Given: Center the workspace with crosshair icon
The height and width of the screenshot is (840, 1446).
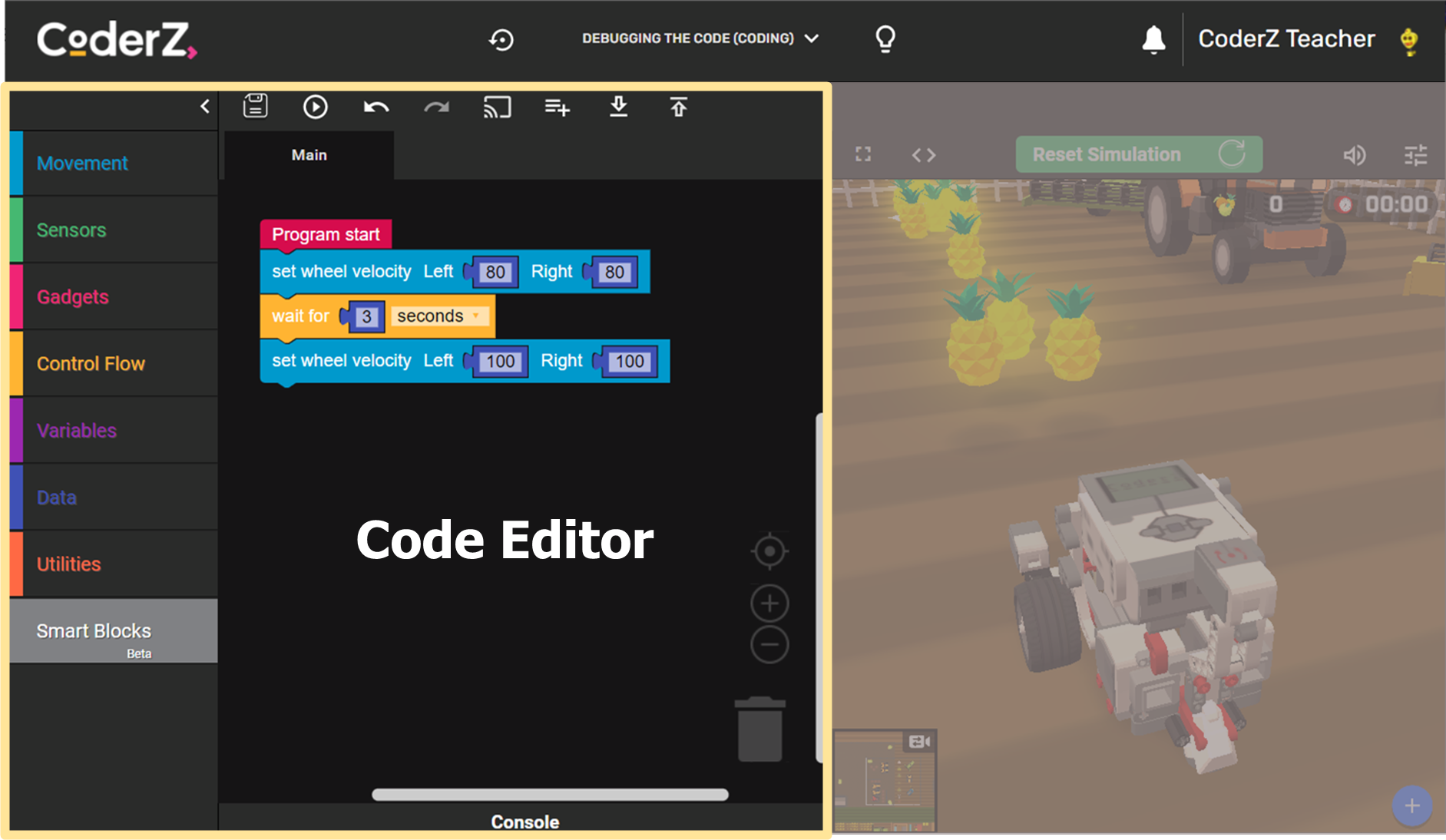Looking at the screenshot, I should [x=769, y=551].
